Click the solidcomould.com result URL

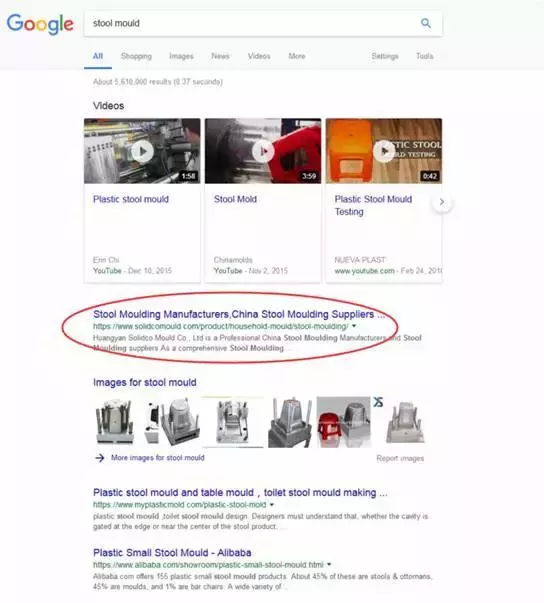pos(220,326)
